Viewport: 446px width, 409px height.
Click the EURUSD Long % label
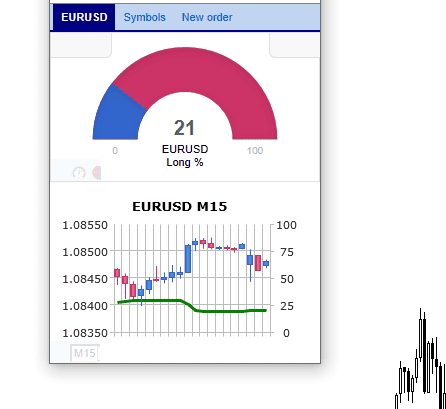tap(185, 156)
